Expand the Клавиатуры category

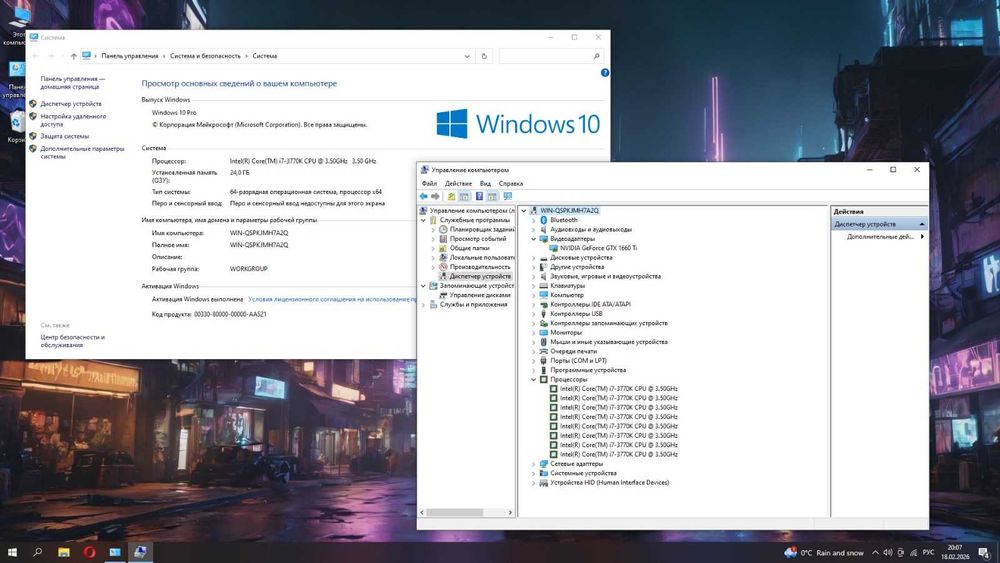tap(534, 286)
